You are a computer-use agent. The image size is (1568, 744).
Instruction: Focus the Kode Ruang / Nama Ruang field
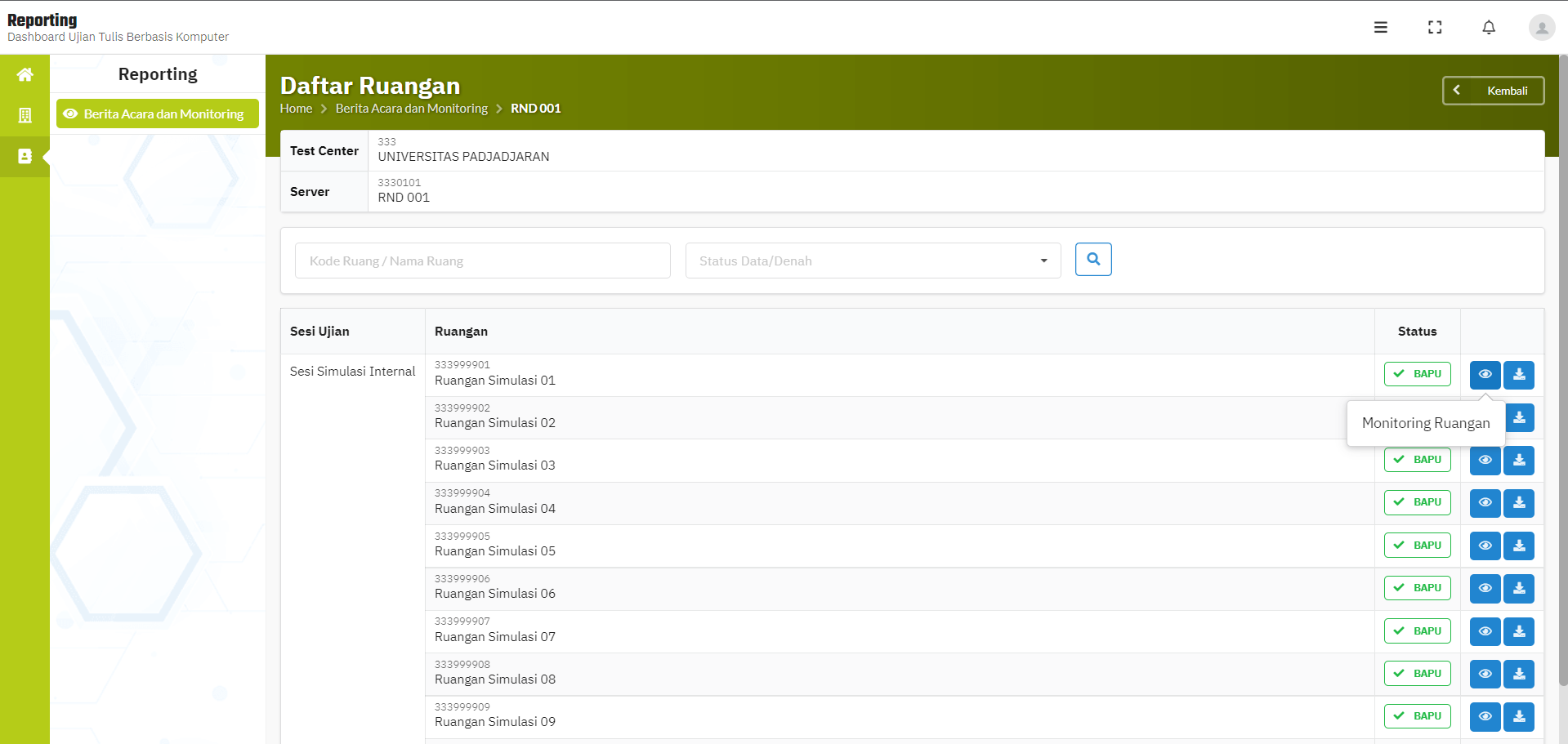pyautogui.click(x=482, y=261)
